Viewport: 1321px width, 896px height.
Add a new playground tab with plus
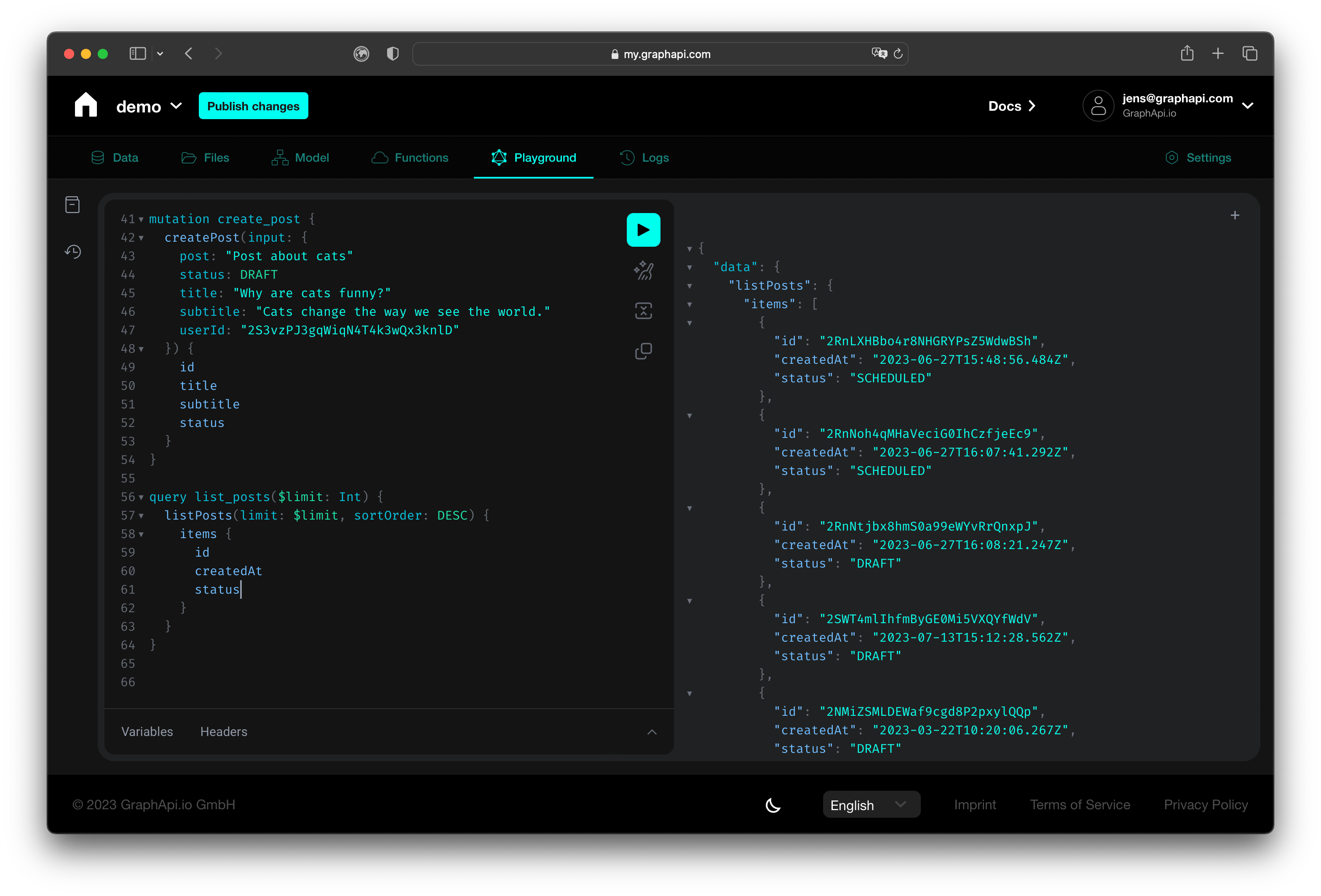click(x=1235, y=215)
